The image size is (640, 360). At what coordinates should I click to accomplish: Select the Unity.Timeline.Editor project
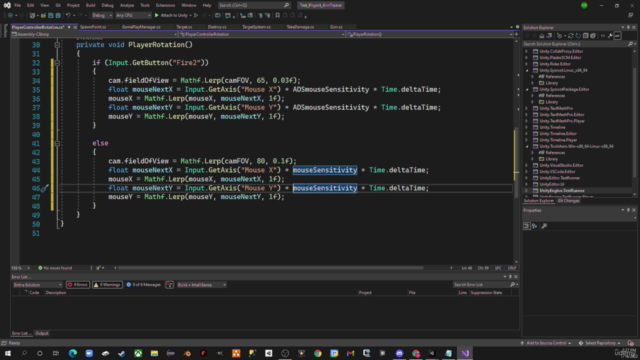click(x=558, y=134)
